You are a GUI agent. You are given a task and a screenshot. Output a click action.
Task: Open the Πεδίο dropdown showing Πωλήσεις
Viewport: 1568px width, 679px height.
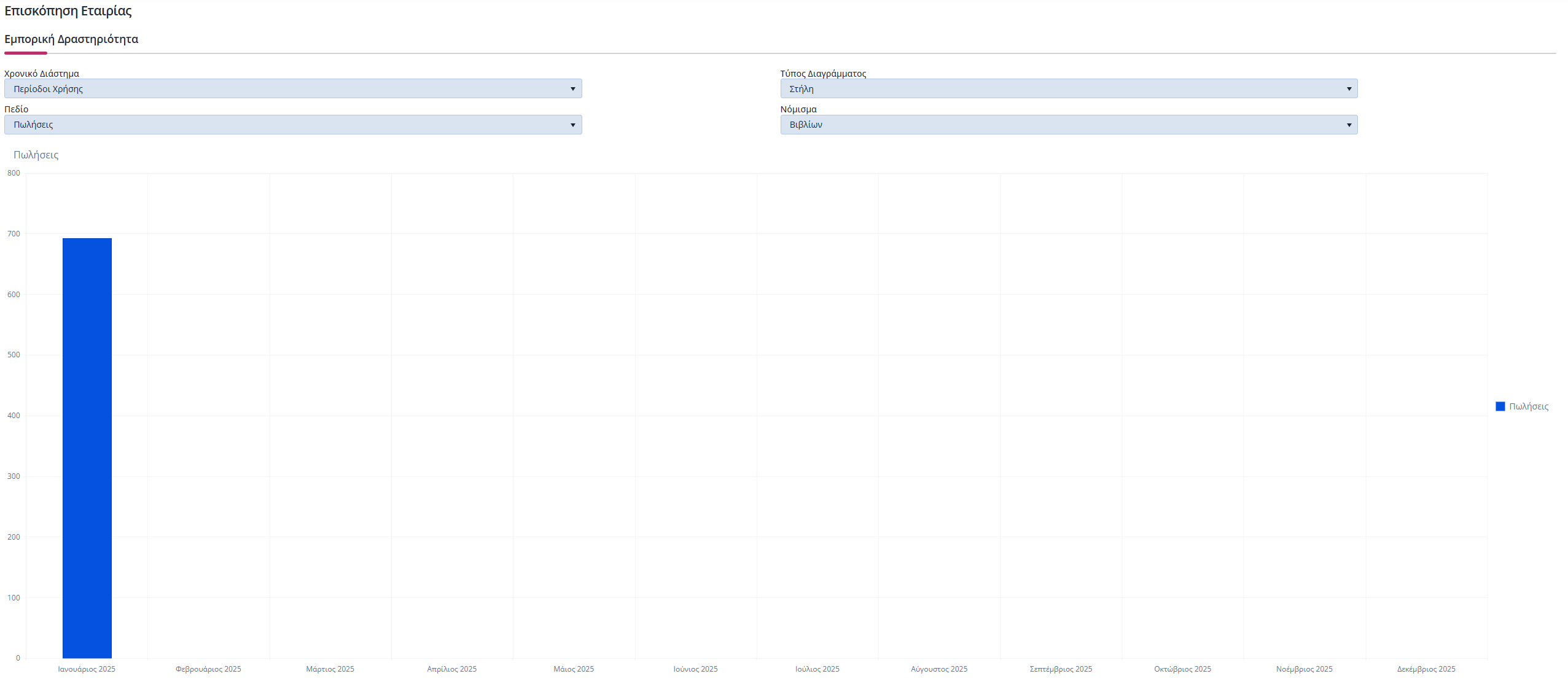click(293, 125)
